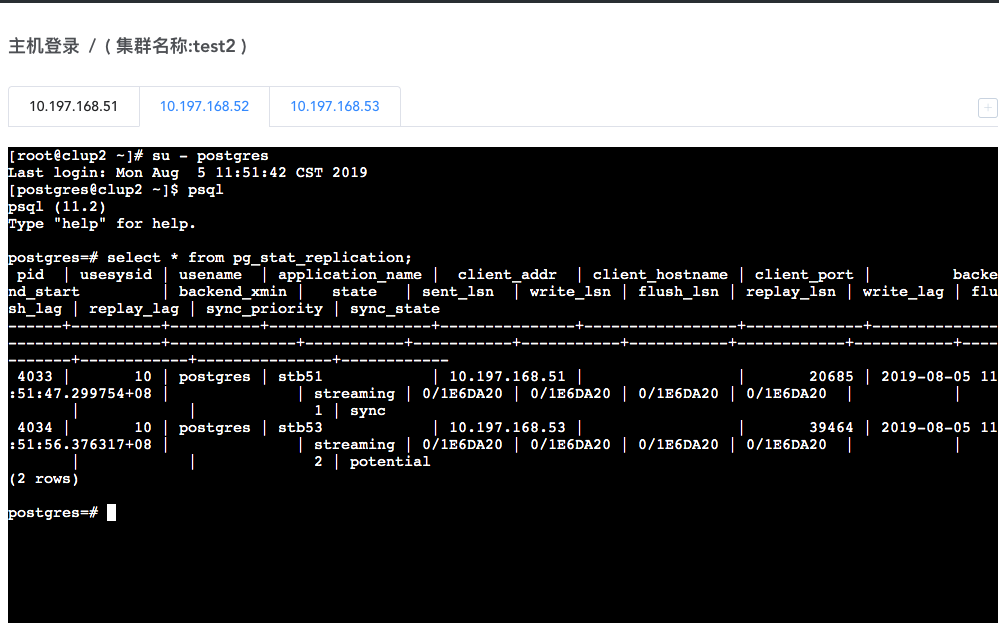
Task: Click the stb53 application name entry
Action: 300,428
